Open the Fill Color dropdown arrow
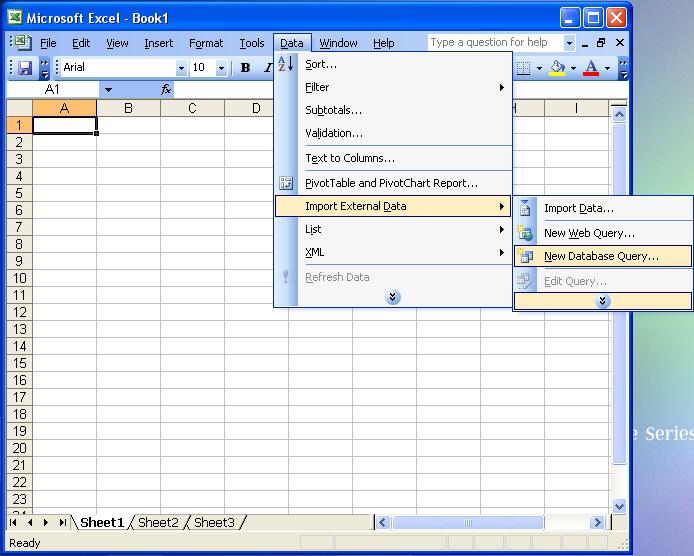The height and width of the screenshot is (556, 694). pyautogui.click(x=573, y=68)
